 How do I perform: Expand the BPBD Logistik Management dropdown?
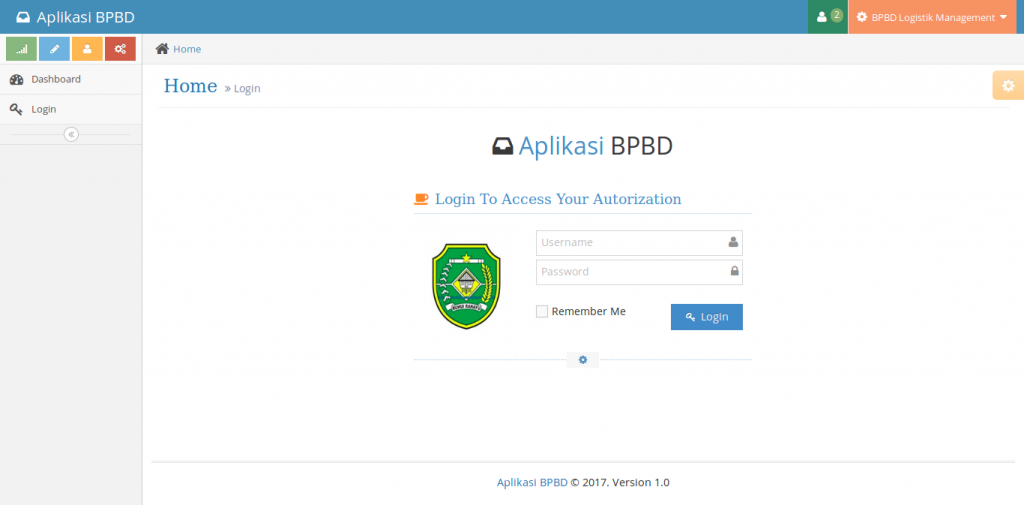pyautogui.click(x=932, y=17)
